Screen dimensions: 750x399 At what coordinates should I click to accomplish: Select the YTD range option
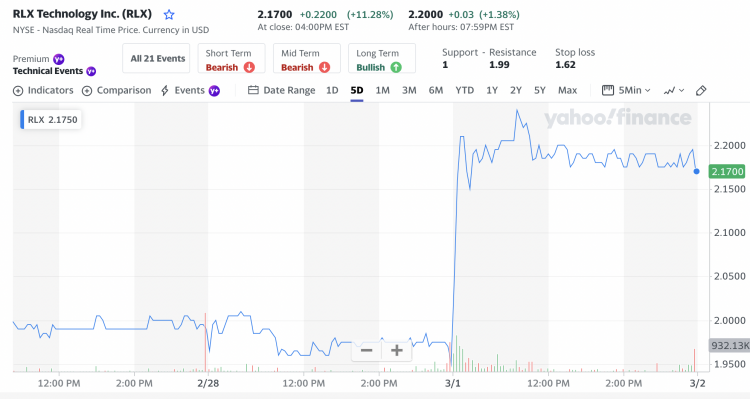464,90
